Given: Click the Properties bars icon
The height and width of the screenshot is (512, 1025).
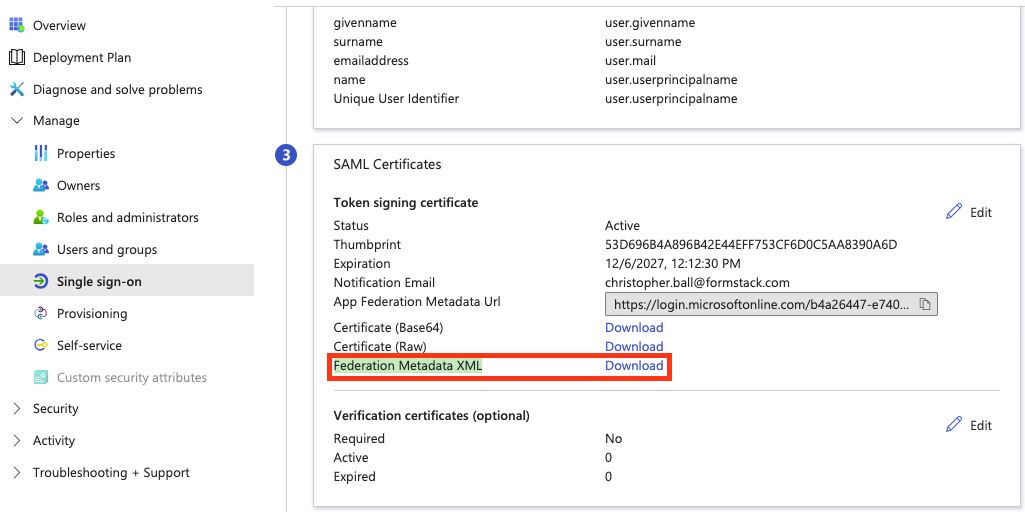Looking at the screenshot, I should click(x=40, y=153).
